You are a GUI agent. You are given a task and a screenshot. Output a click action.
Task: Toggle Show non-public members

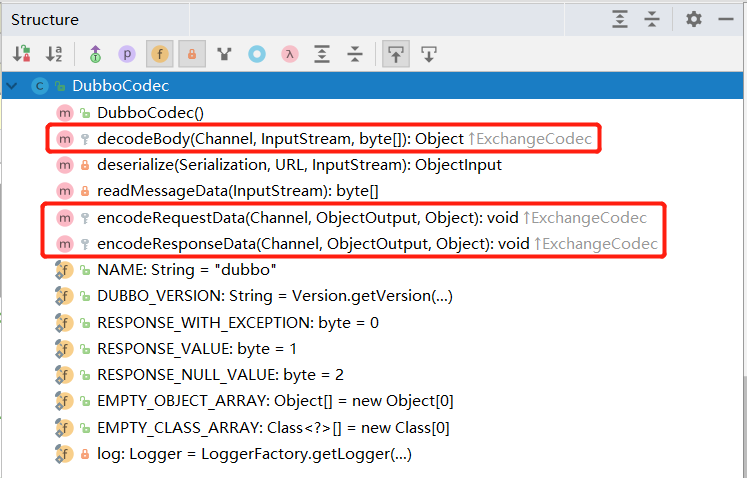click(x=192, y=54)
